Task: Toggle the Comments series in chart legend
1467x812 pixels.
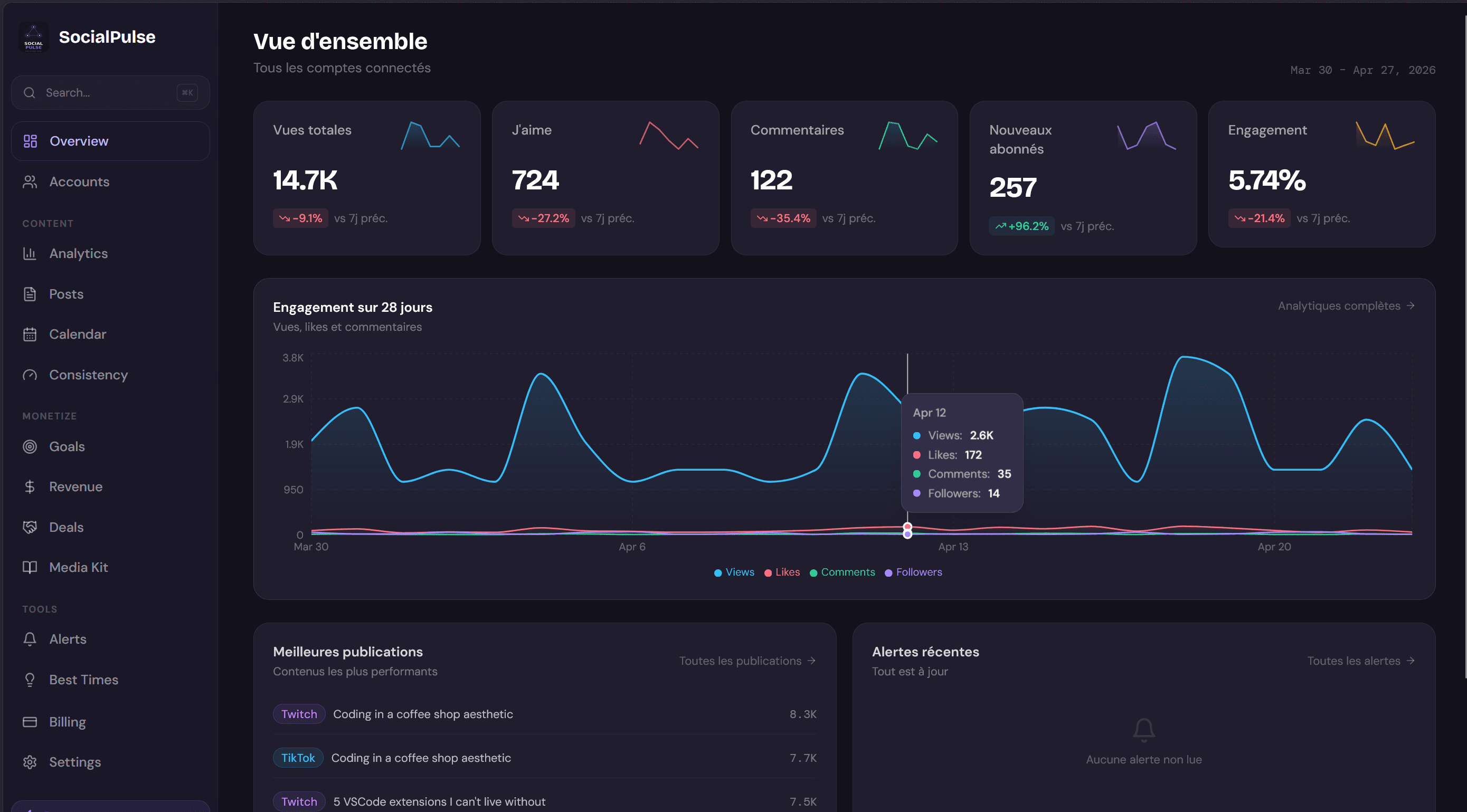Action: pos(843,572)
